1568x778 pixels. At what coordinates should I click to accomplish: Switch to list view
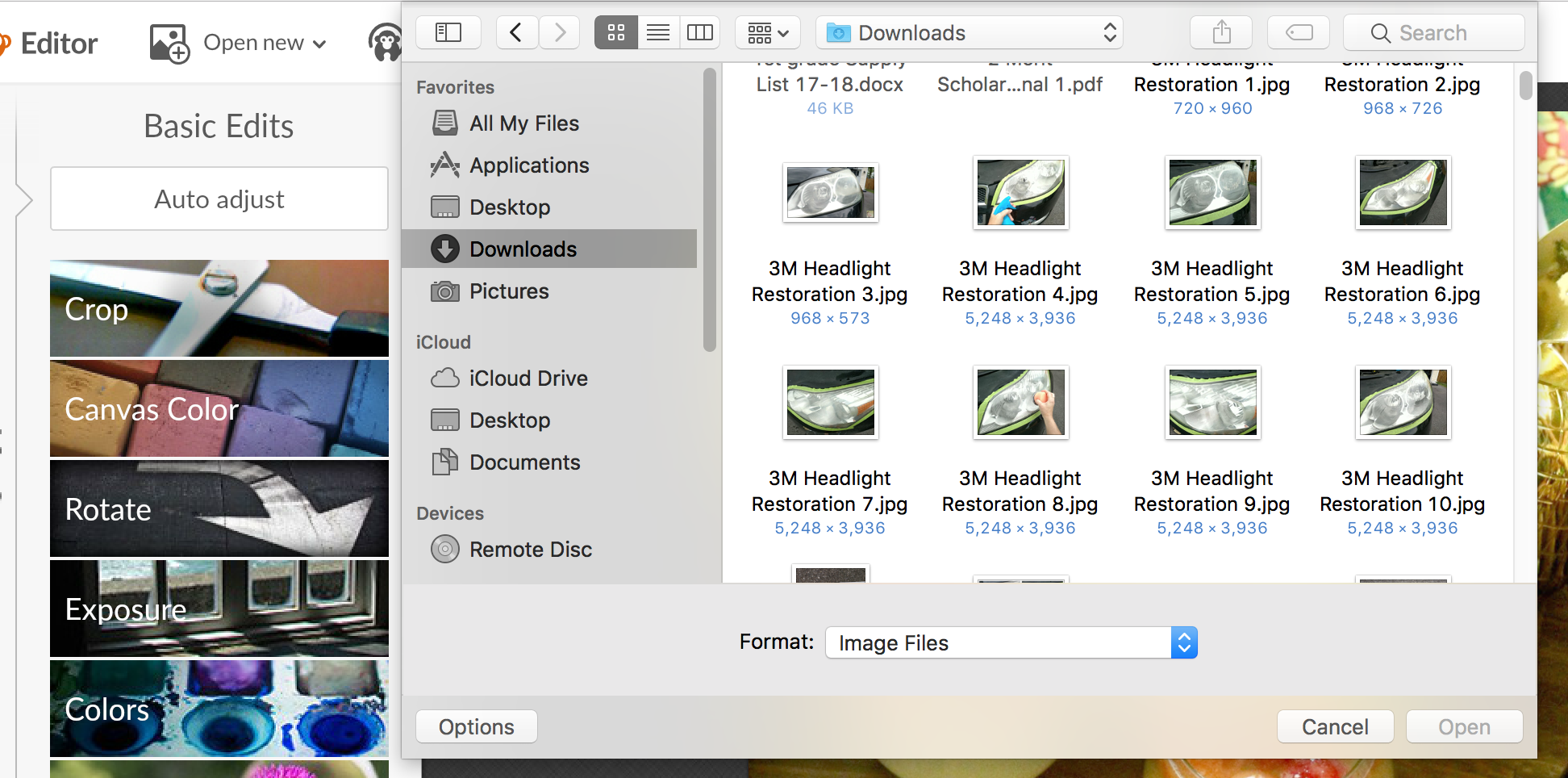click(x=658, y=32)
